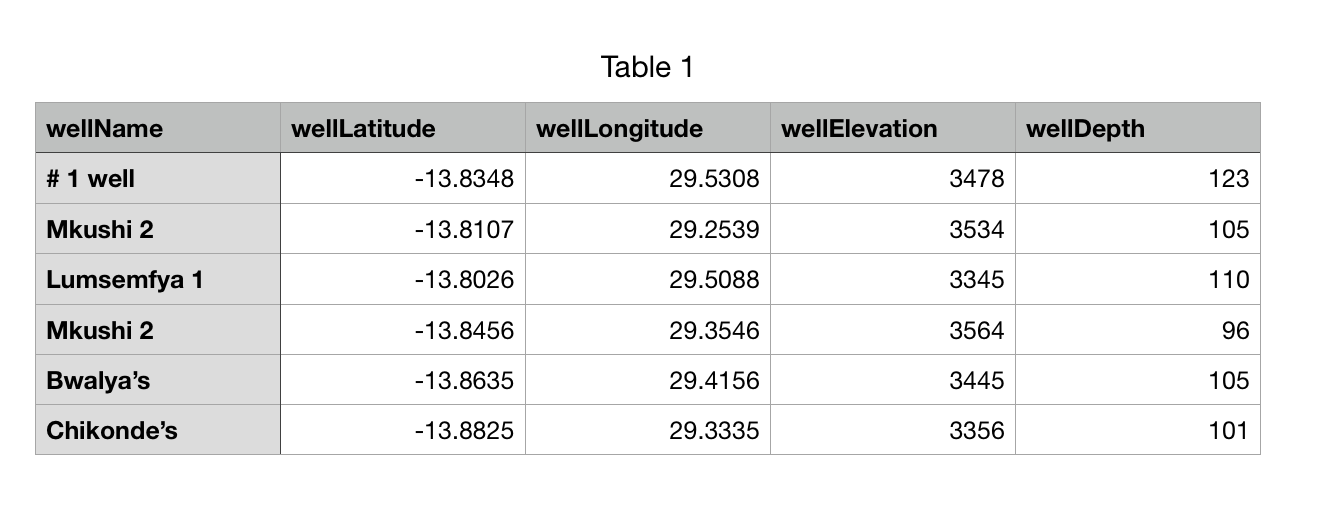Select the wellLatitude header cell
The height and width of the screenshot is (508, 1342).
(x=403, y=128)
